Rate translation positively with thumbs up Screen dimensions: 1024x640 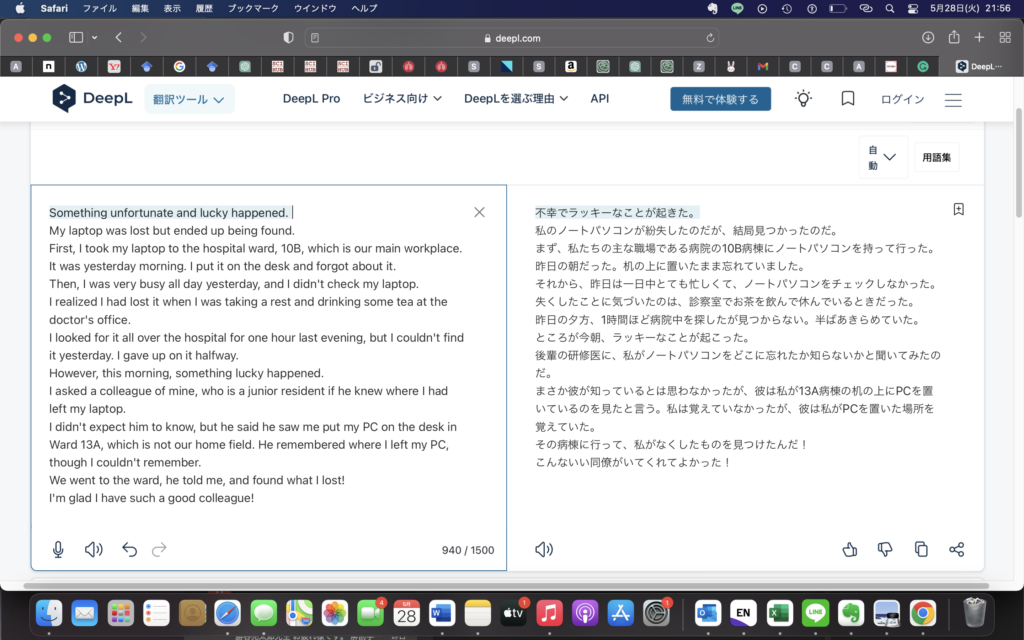click(849, 549)
